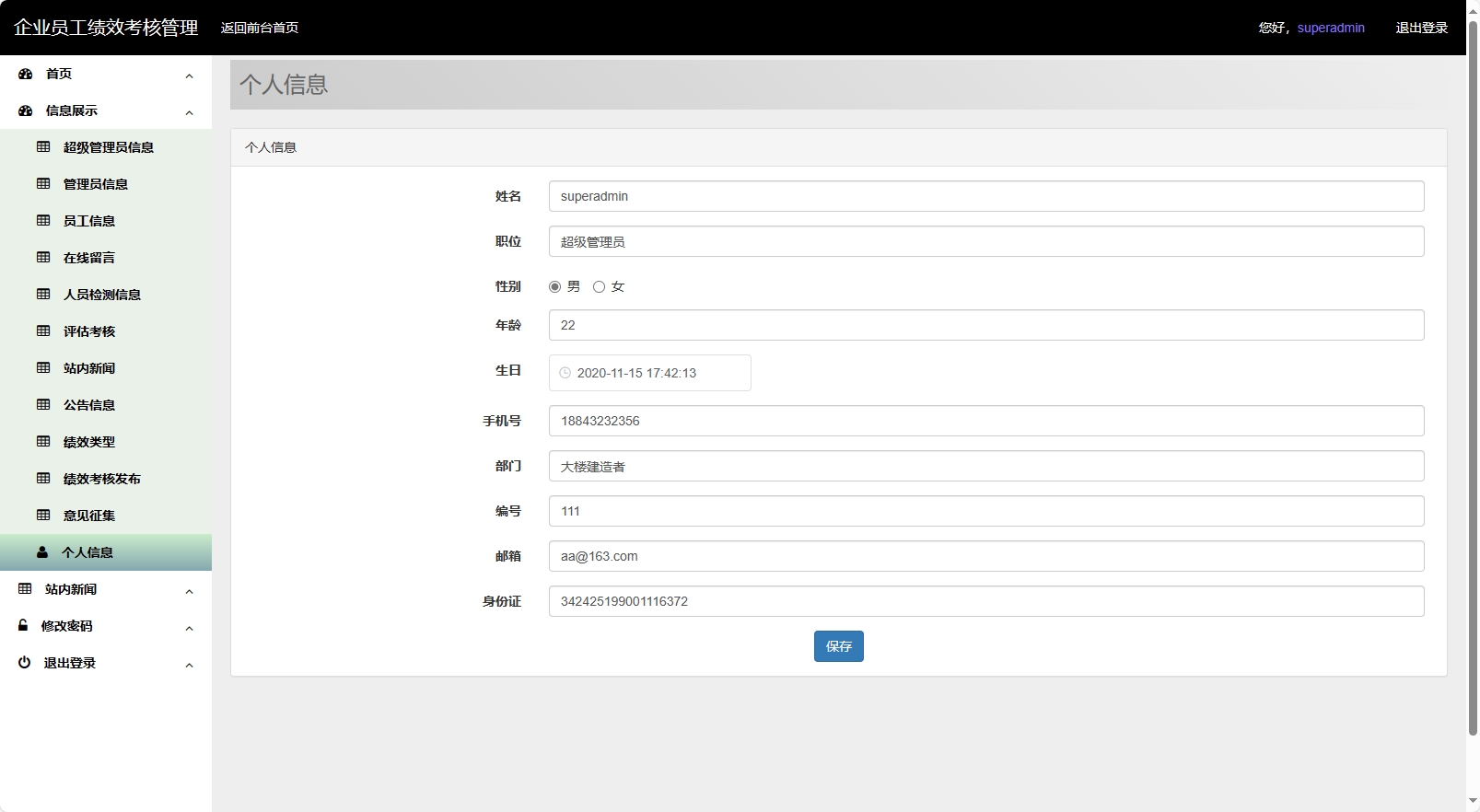Click the vertical page scrollbar

1473,377
